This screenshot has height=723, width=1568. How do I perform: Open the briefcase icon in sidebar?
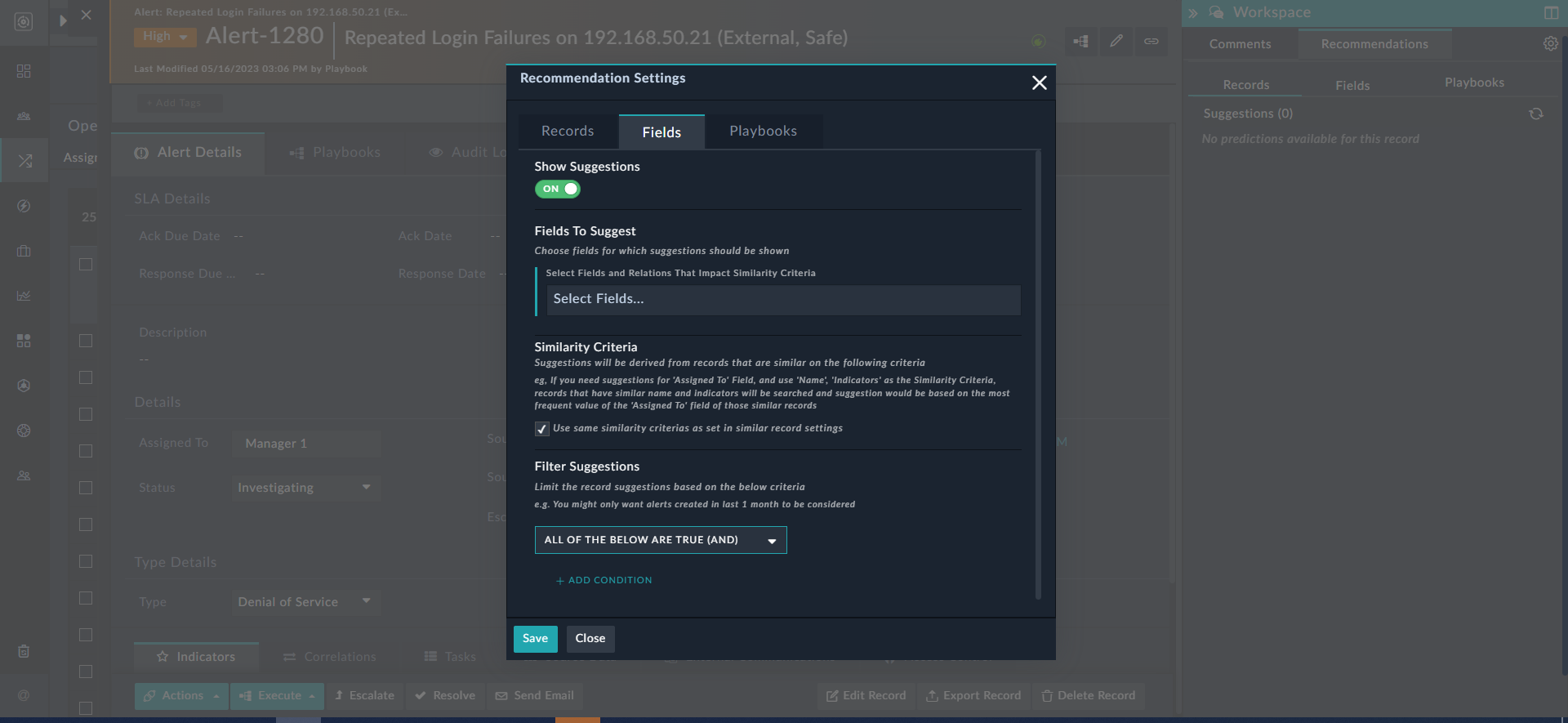pyautogui.click(x=24, y=251)
